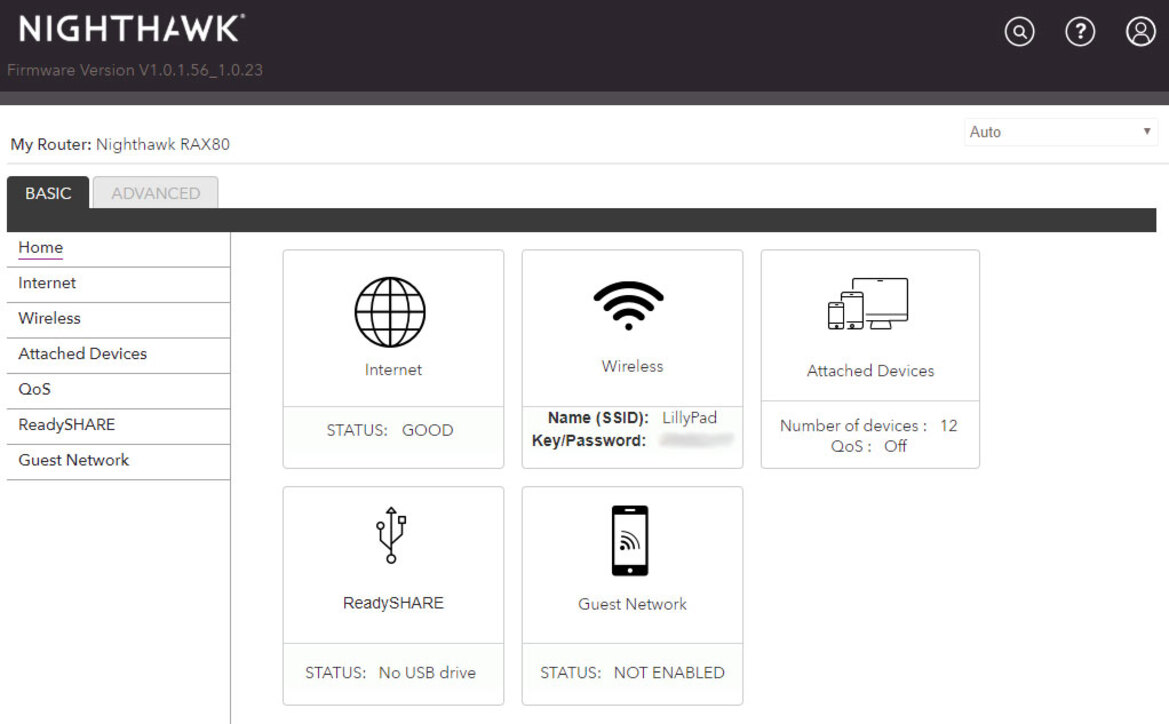
Task: Click the Internet tile label
Action: coord(393,370)
